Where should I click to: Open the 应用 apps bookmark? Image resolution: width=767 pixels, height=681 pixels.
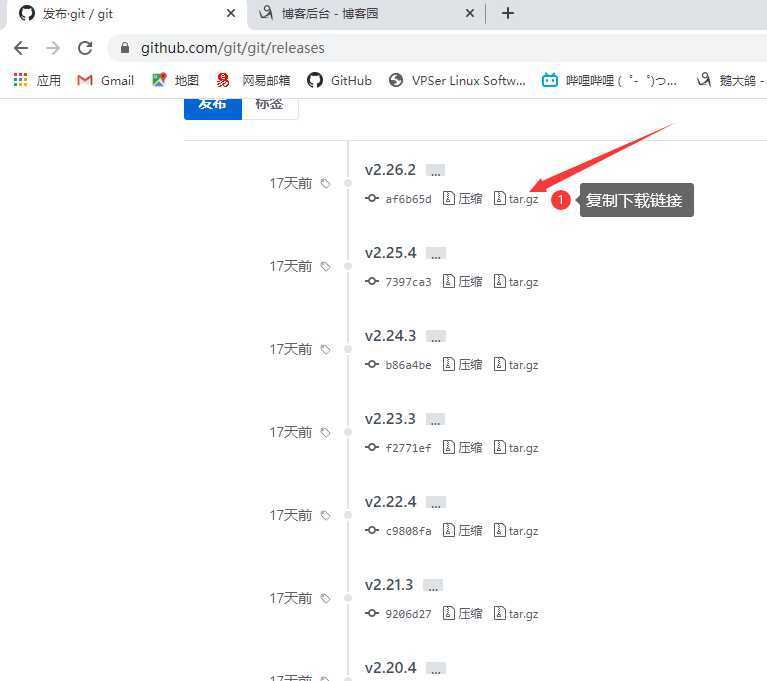(38, 80)
